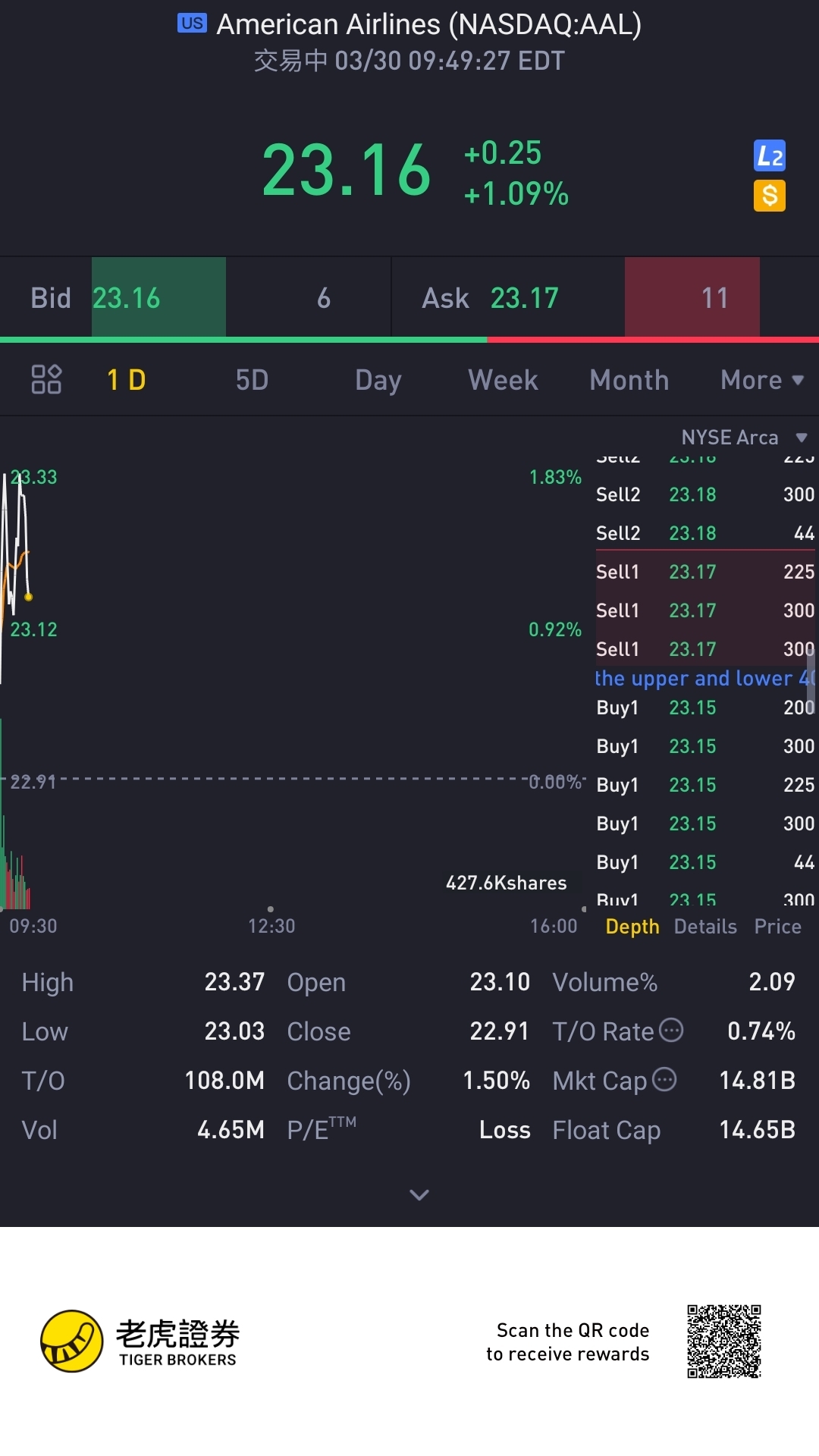Image resolution: width=819 pixels, height=1456 pixels.
Task: Expand more stats with the down chevron
Action: pyautogui.click(x=419, y=1195)
